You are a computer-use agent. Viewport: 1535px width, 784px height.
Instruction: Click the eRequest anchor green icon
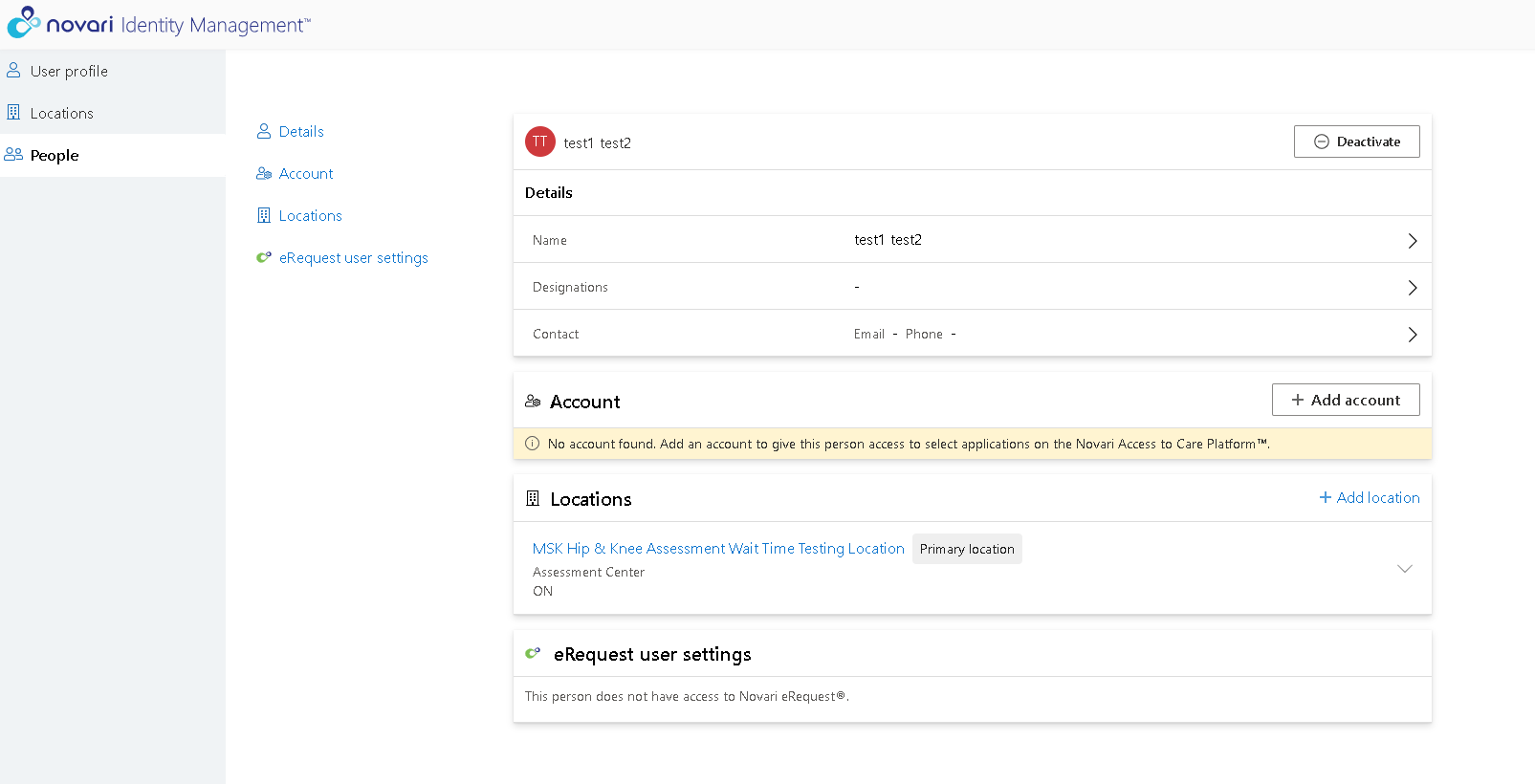tap(264, 257)
